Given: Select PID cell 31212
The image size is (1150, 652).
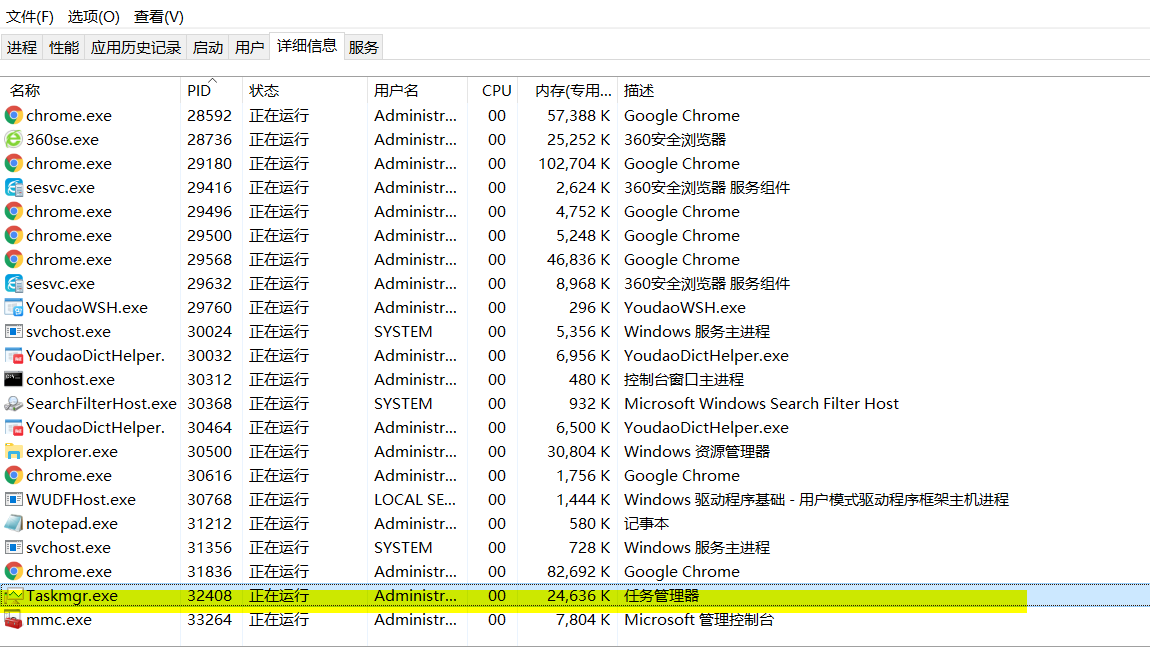Looking at the screenshot, I should 209,524.
